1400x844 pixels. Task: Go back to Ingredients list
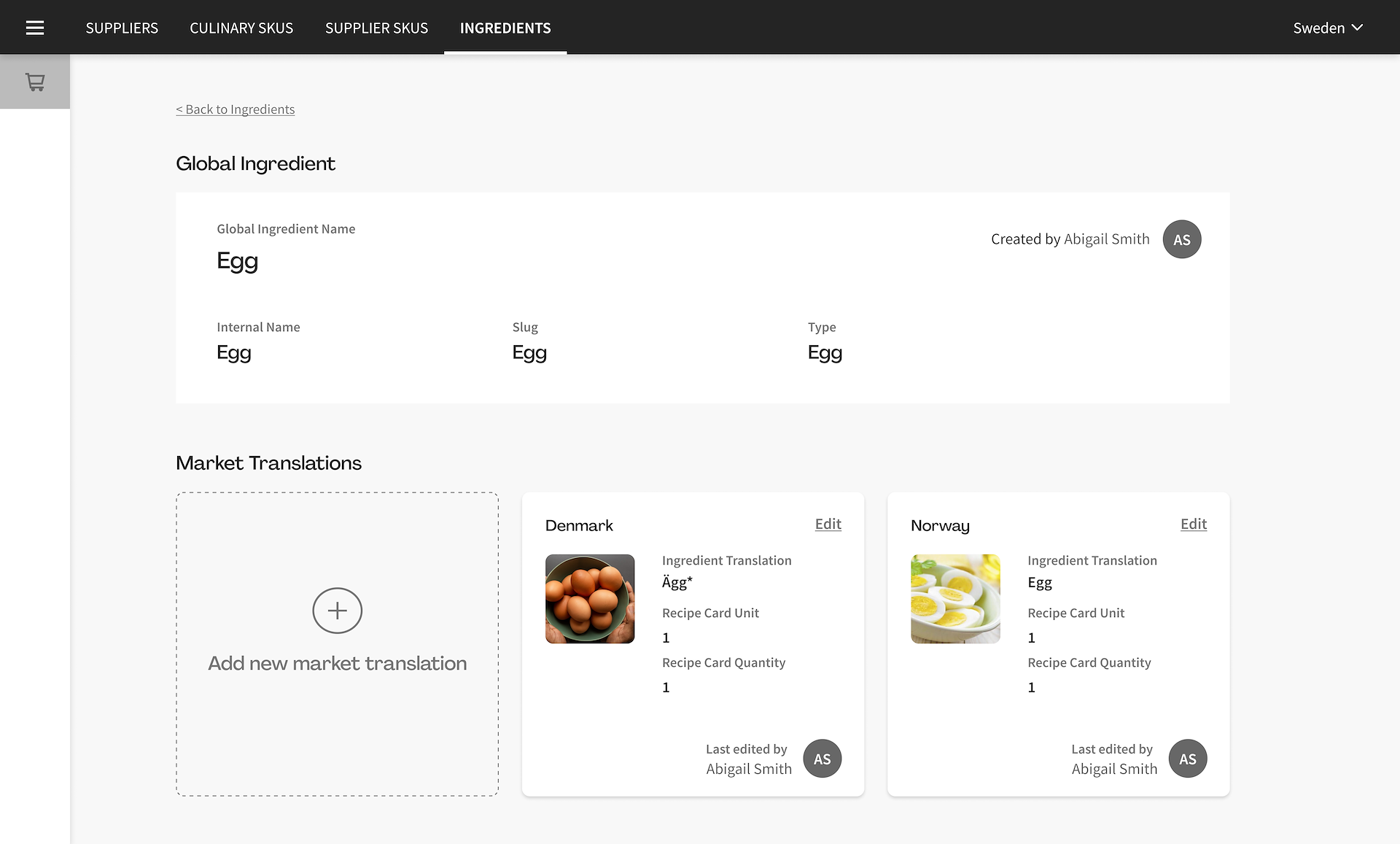pos(236,109)
